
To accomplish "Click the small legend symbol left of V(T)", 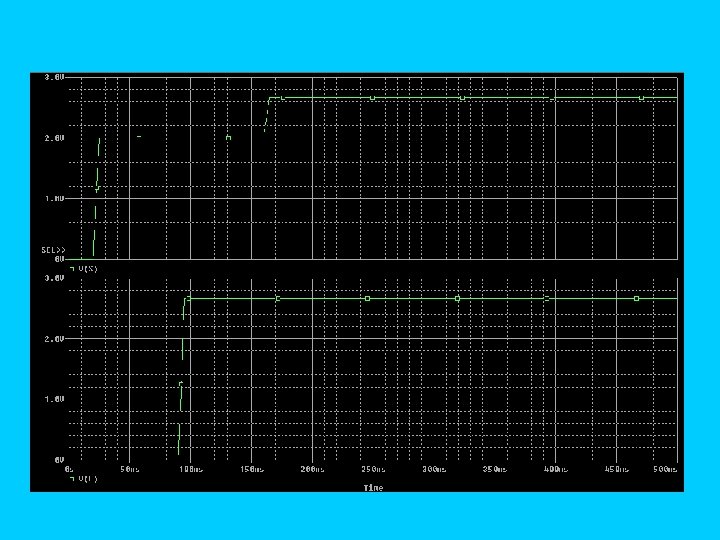I will pos(72,478).
